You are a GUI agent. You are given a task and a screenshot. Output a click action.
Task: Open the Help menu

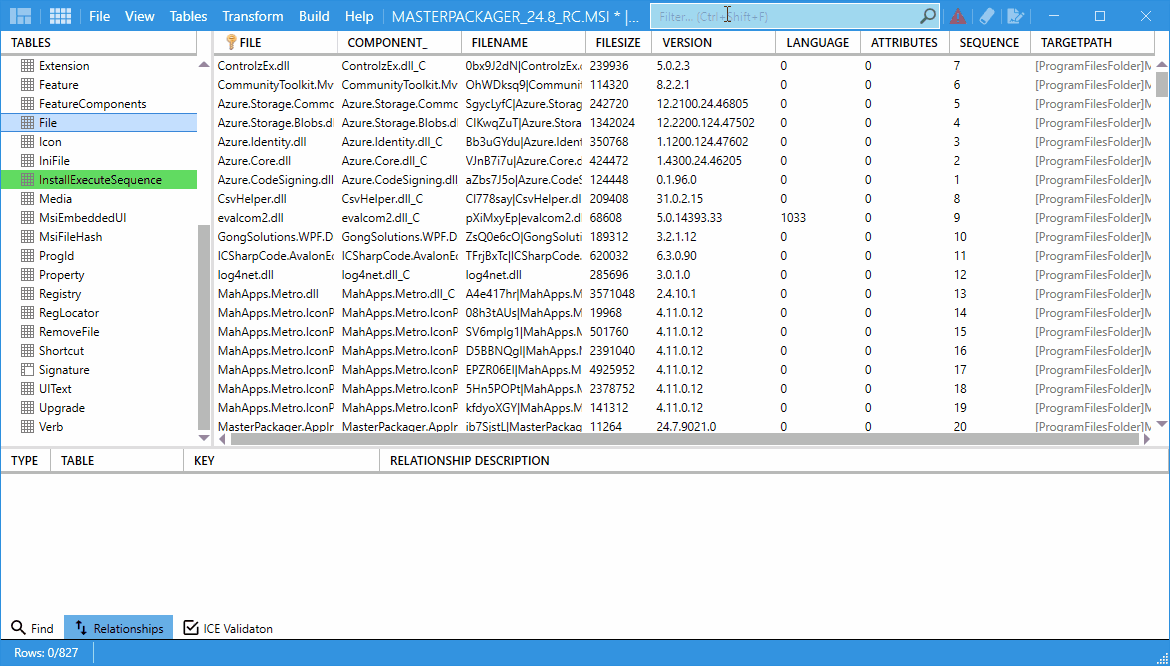coord(359,16)
